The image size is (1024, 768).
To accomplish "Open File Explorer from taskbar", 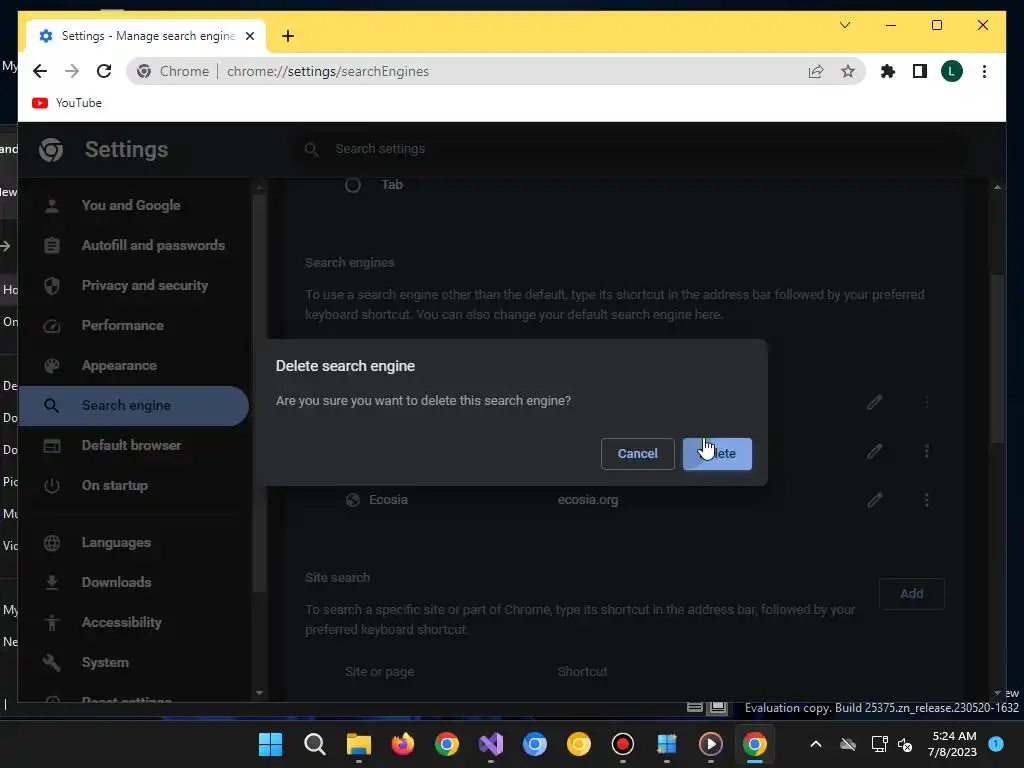I will [359, 744].
